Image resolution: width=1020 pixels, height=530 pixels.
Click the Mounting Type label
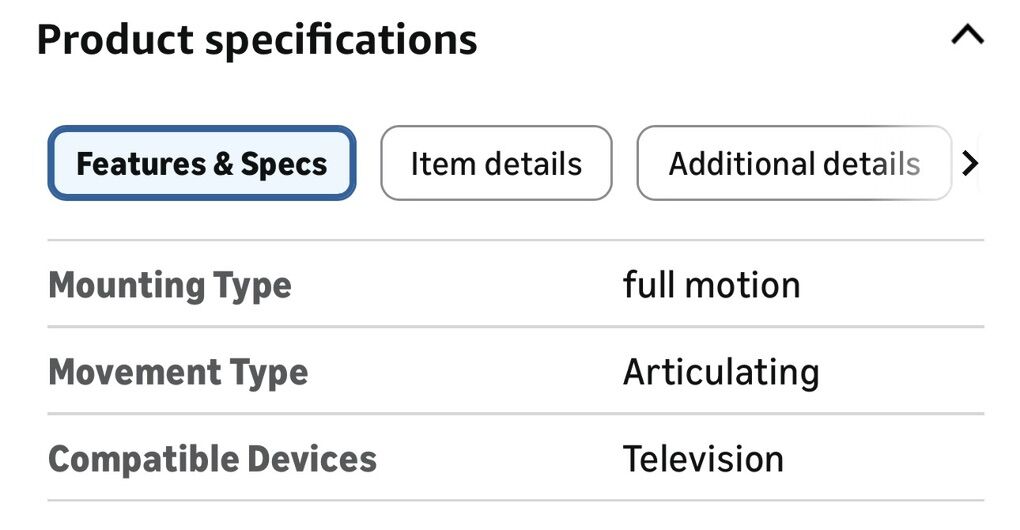(170, 286)
